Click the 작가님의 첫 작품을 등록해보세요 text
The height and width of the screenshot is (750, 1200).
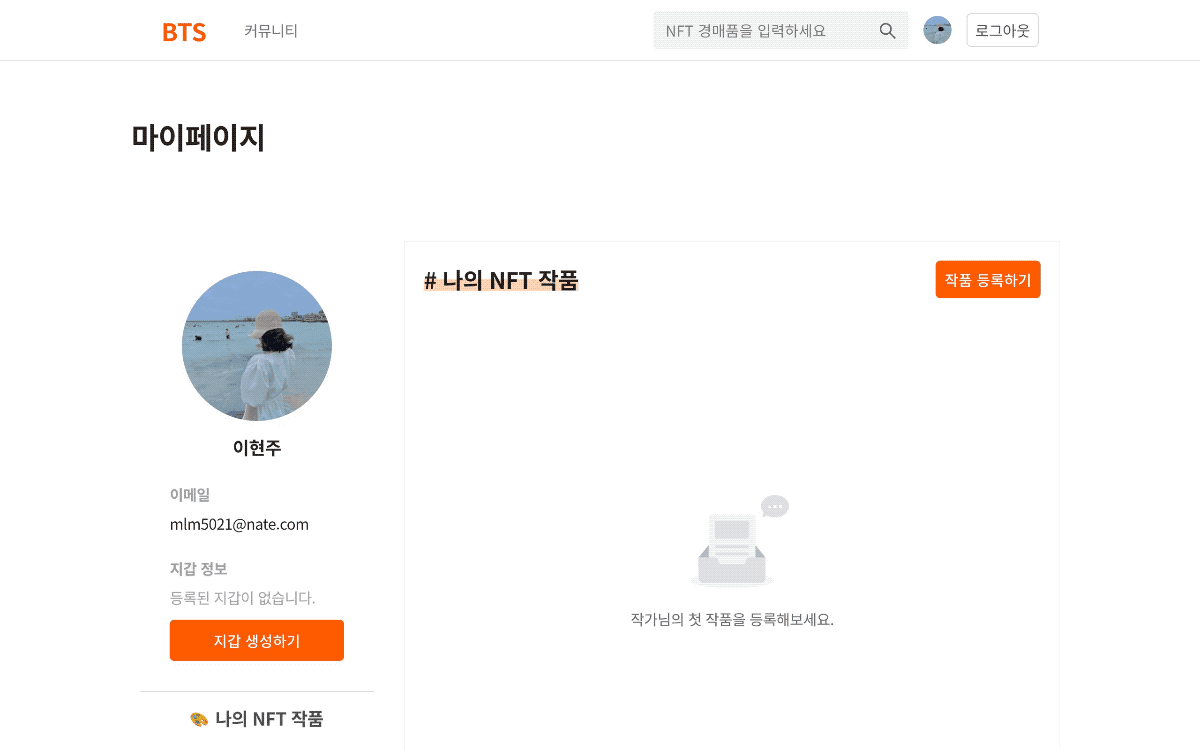pyautogui.click(x=732, y=619)
